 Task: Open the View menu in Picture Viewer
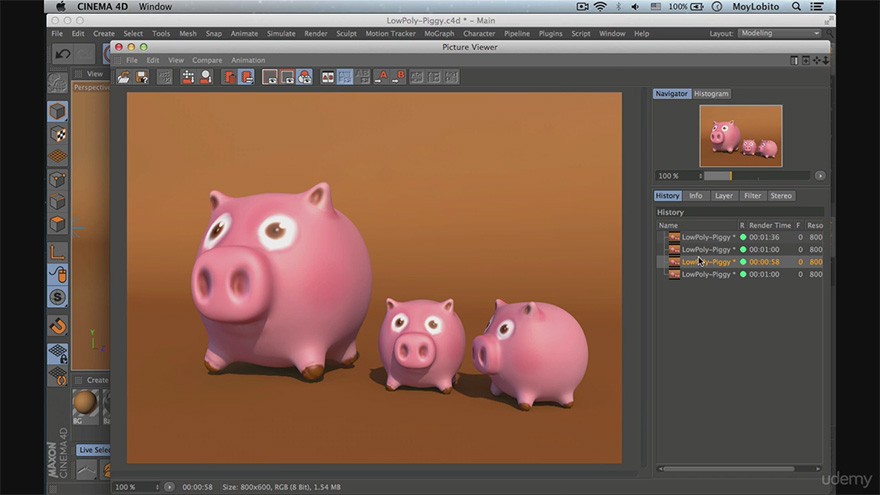pyautogui.click(x=176, y=60)
